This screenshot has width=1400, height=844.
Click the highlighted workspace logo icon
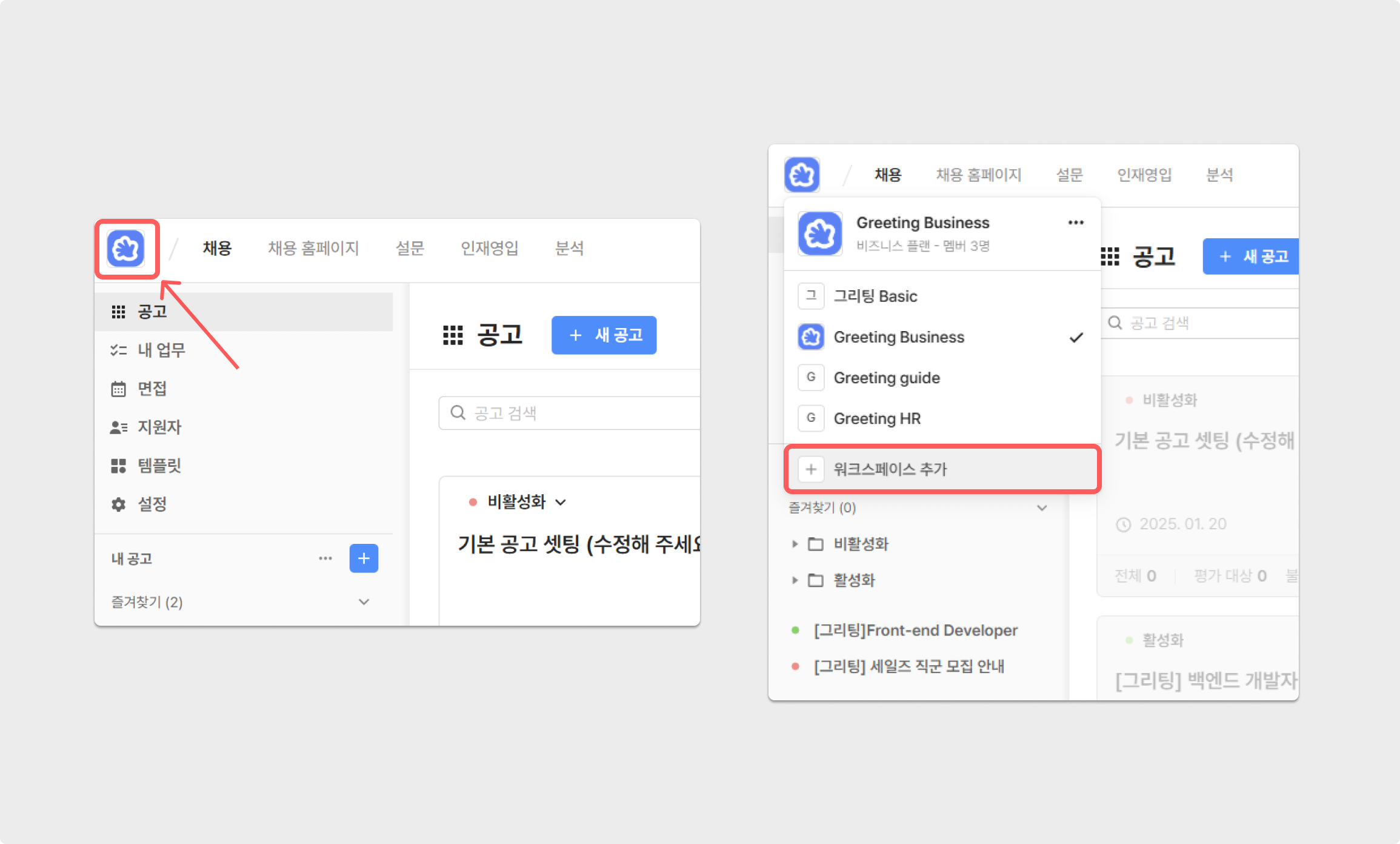tap(126, 249)
